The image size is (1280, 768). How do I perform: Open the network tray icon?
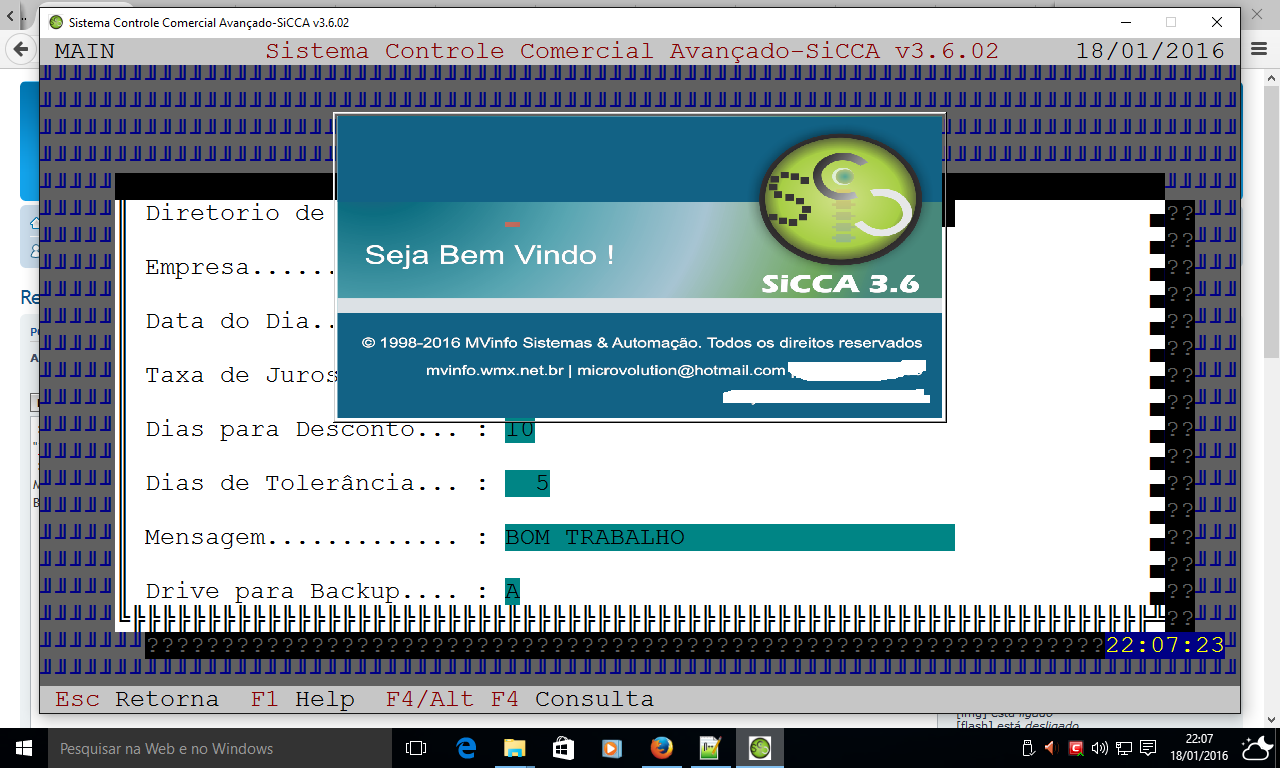tap(1124, 748)
